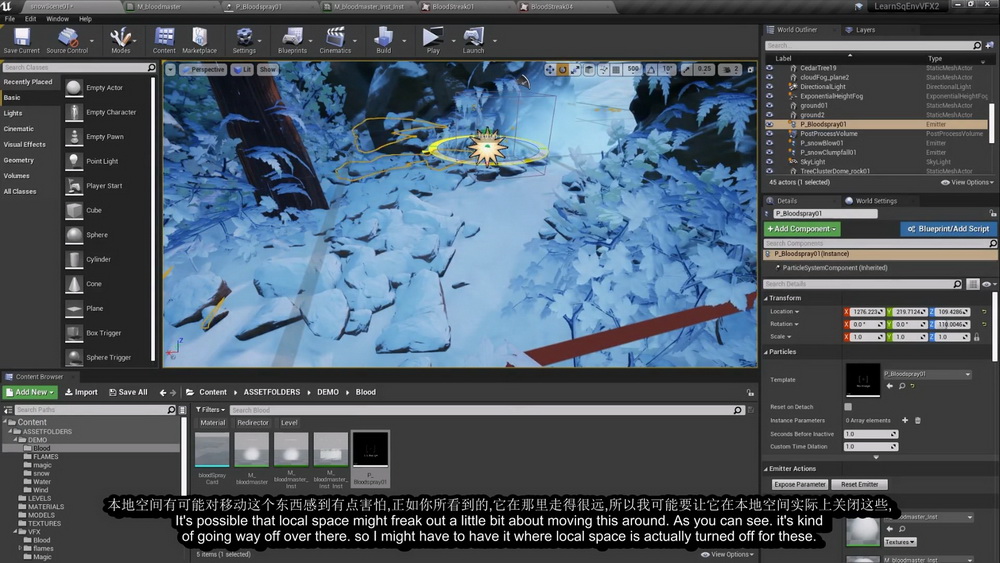Image resolution: width=1000 pixels, height=563 pixels.
Task: Select the Point Light placement icon
Action: [x=74, y=161]
